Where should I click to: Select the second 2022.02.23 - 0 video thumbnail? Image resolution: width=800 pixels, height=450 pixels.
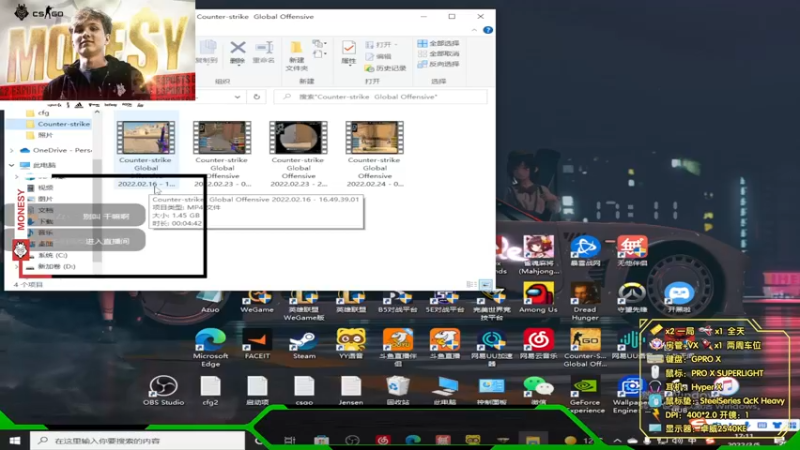point(222,137)
